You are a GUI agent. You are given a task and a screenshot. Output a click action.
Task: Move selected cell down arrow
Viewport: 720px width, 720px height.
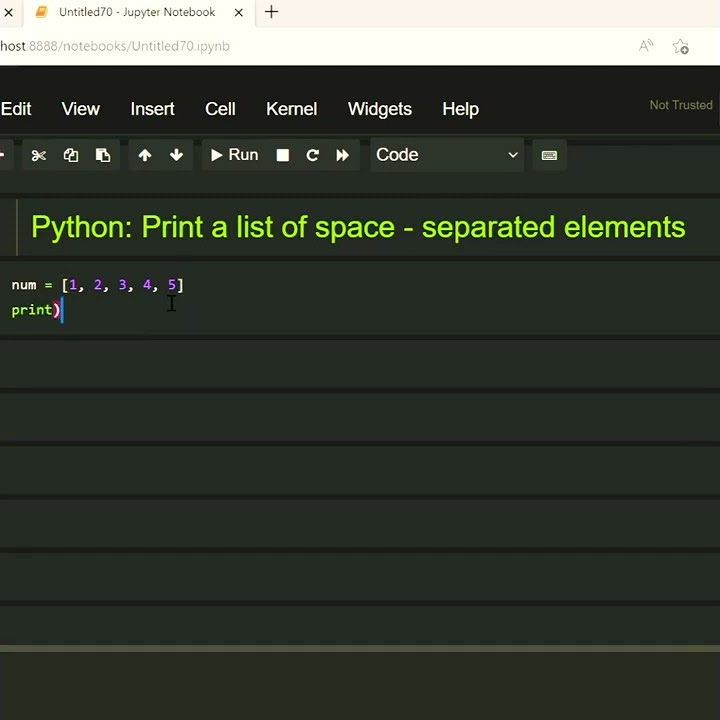pyautogui.click(x=176, y=156)
